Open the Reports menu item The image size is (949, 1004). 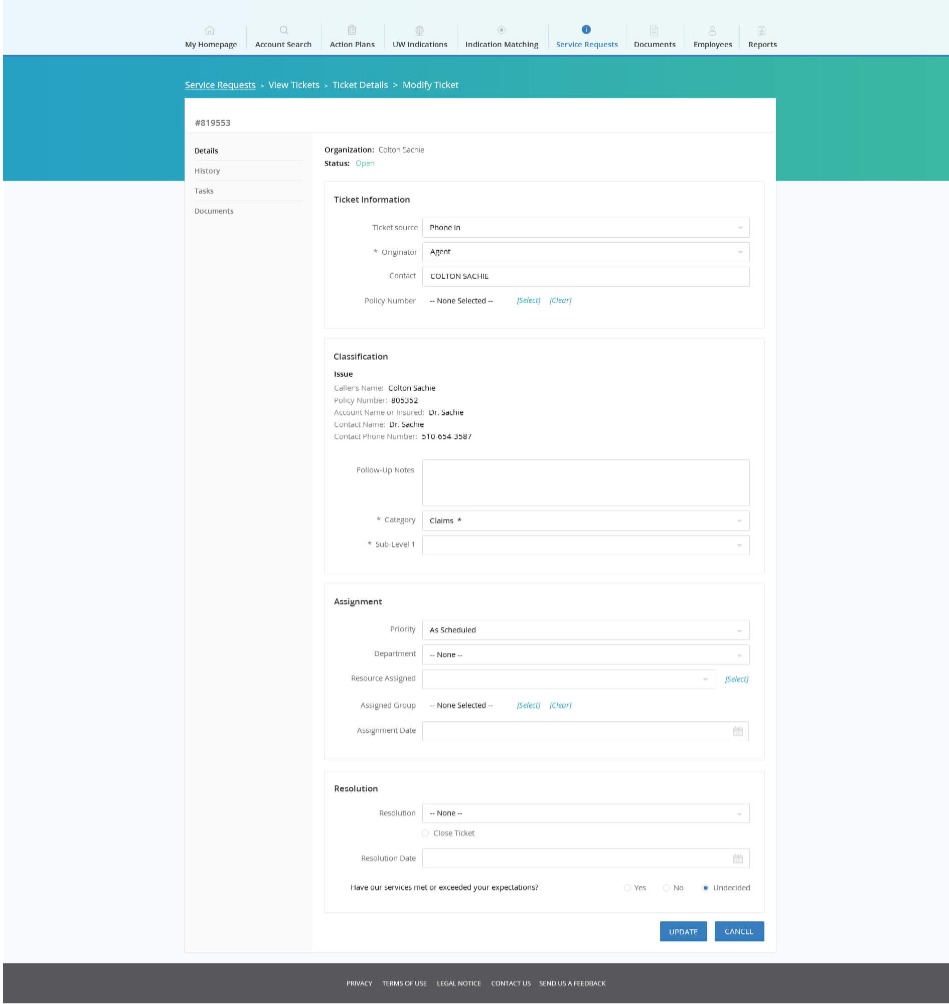(762, 44)
